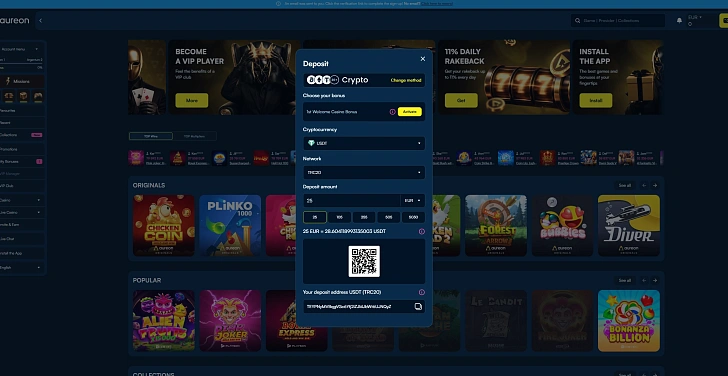Open Recent in the sidebar
728x376 pixels.
coord(21,123)
